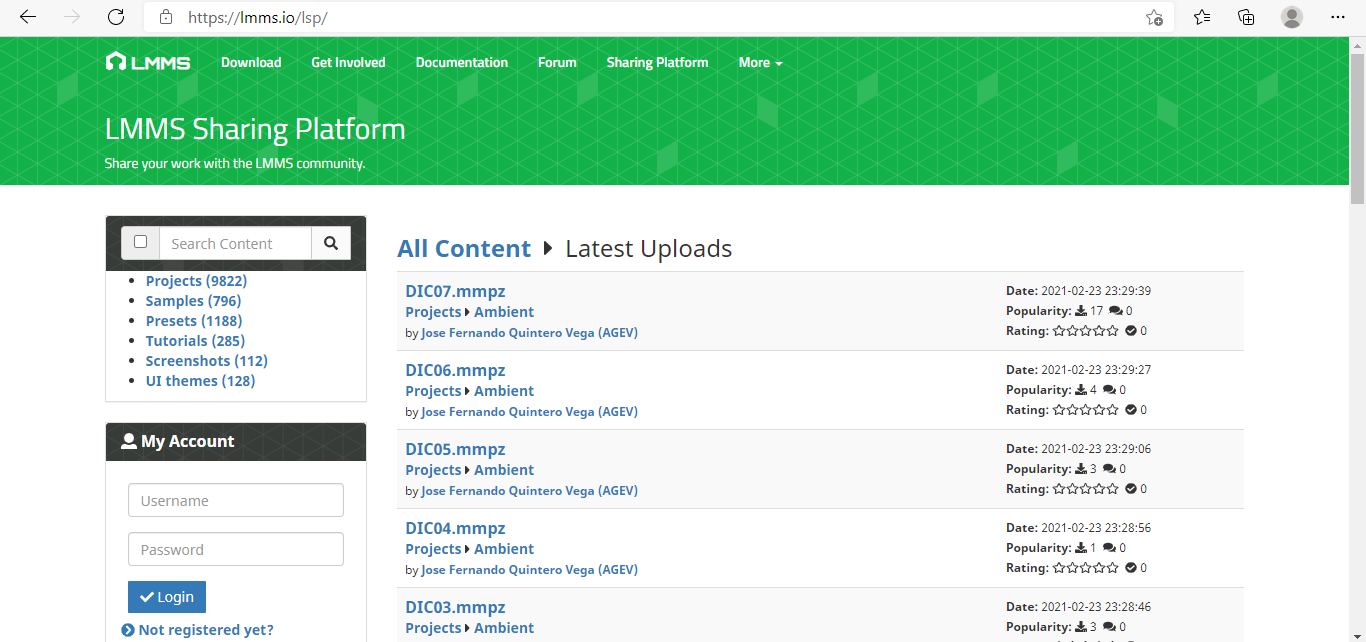The height and width of the screenshot is (642, 1366).
Task: Open the Download nav item
Action: 251,62
